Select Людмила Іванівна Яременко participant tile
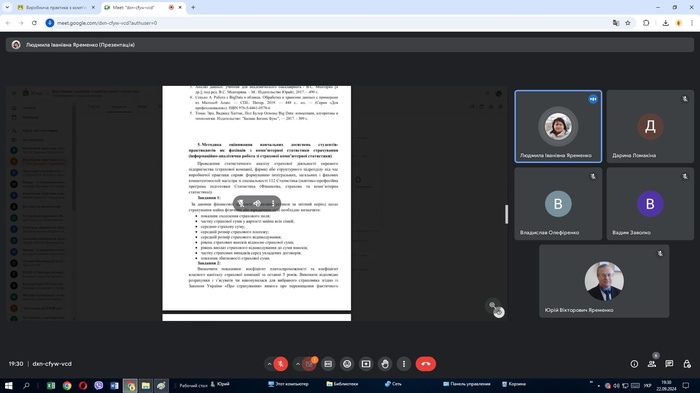Screen dimensions: 700x393 click(x=558, y=126)
